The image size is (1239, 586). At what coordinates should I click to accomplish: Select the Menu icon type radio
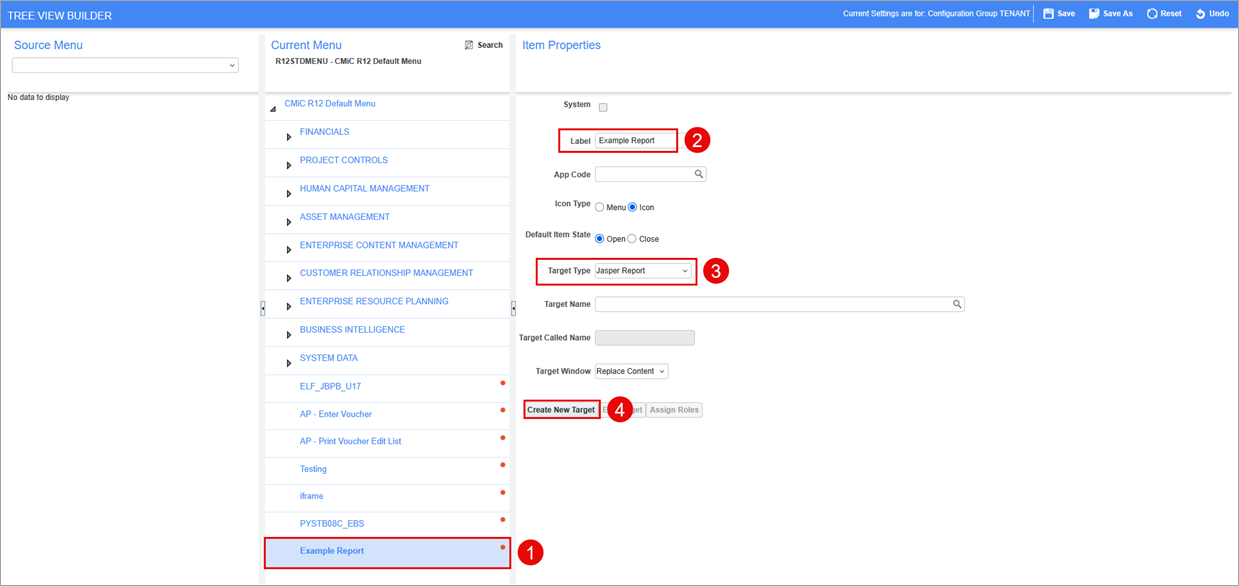point(600,207)
